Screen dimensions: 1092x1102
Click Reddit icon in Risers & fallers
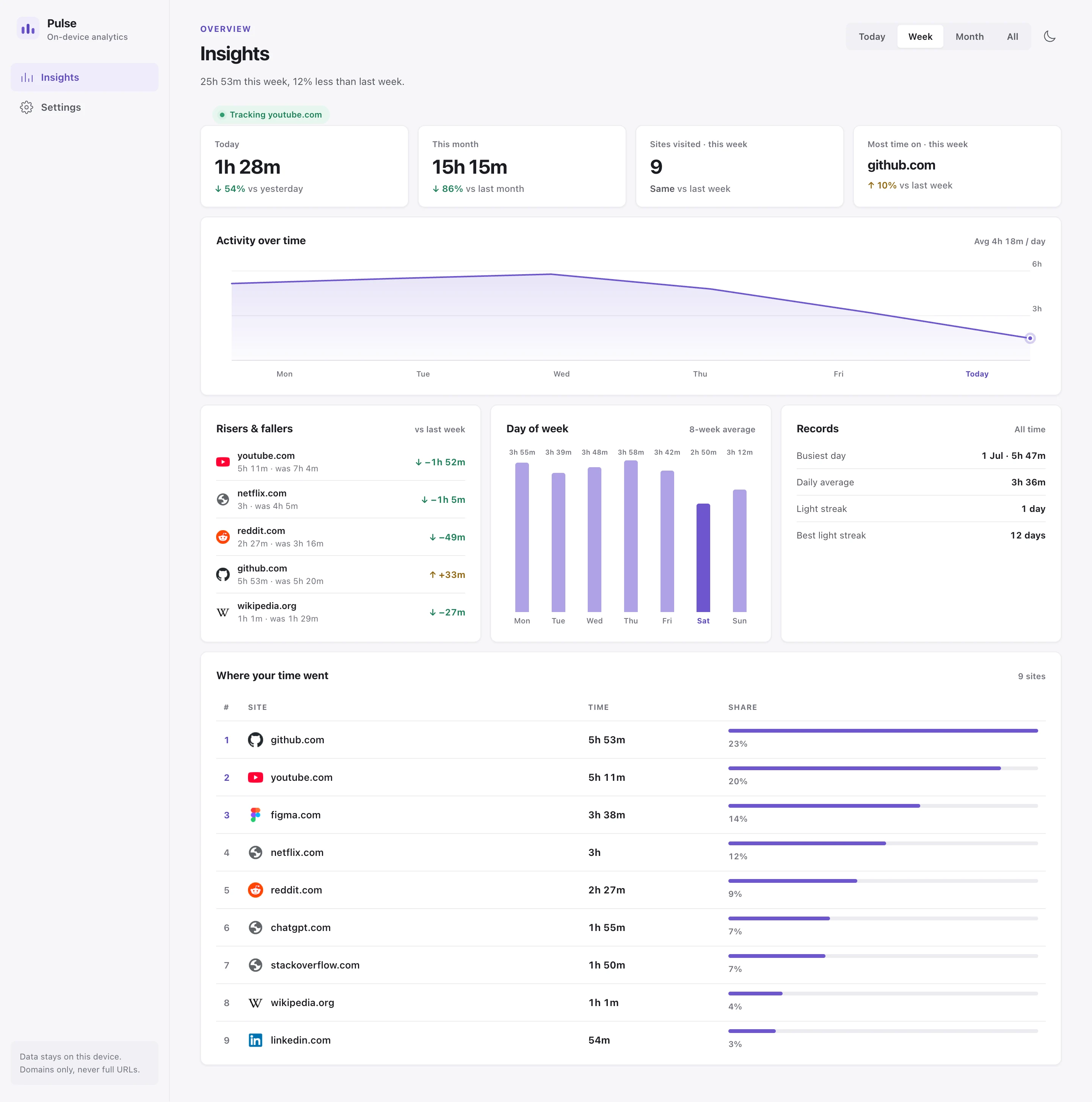point(223,537)
